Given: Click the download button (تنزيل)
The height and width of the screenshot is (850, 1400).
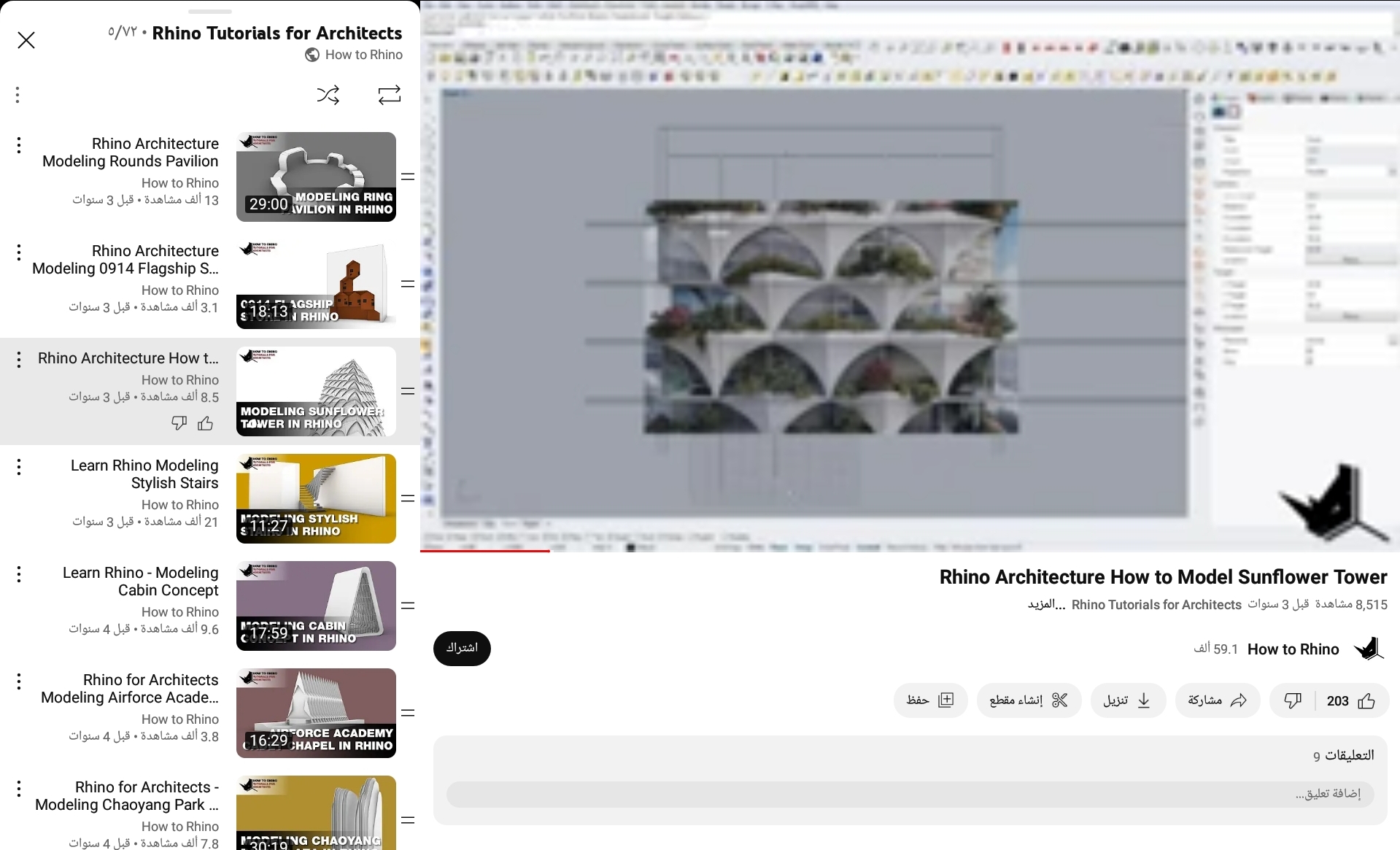Looking at the screenshot, I should 1127,701.
